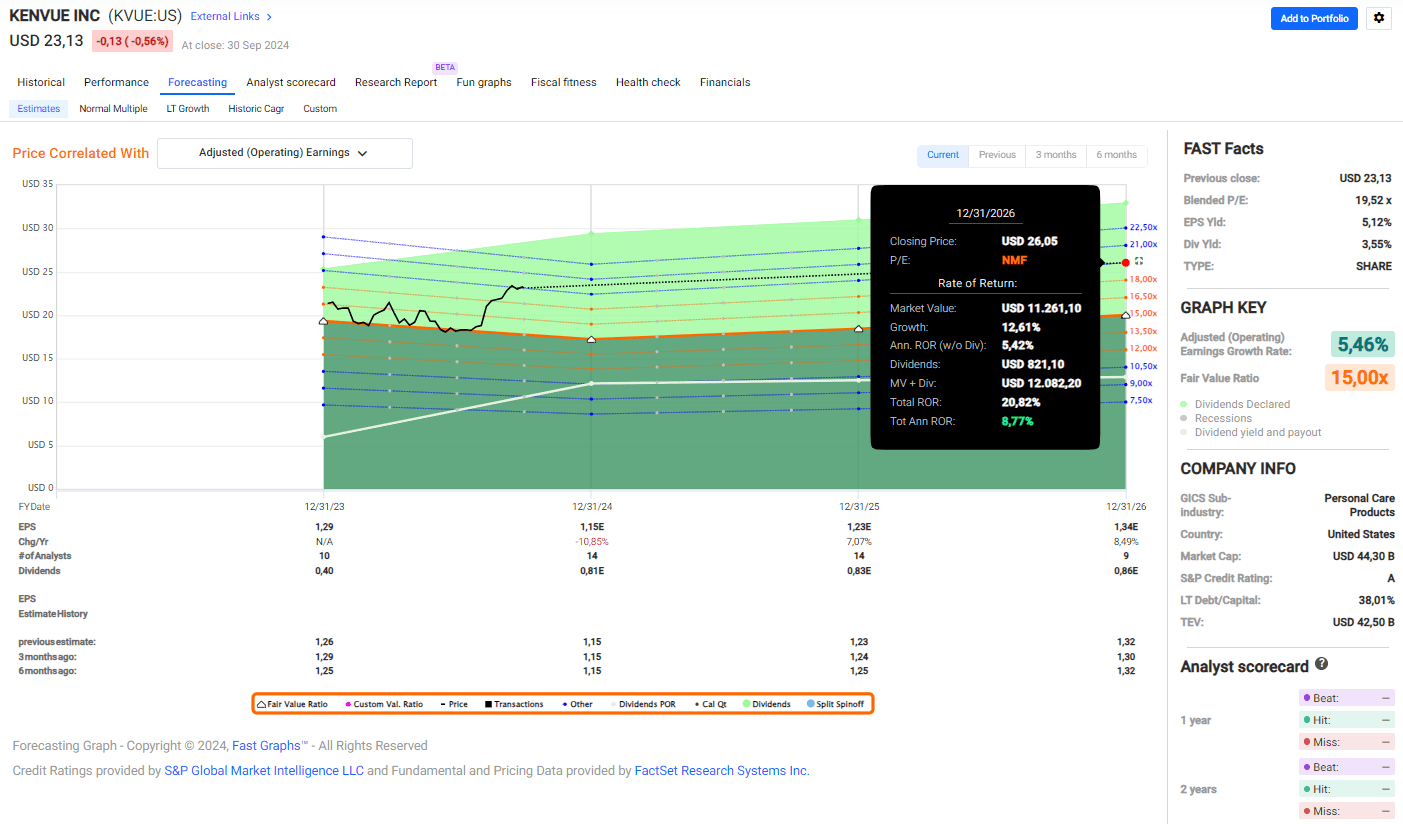Click the expand icon beside the red price dot
The height and width of the screenshot is (824, 1403).
tap(1139, 262)
